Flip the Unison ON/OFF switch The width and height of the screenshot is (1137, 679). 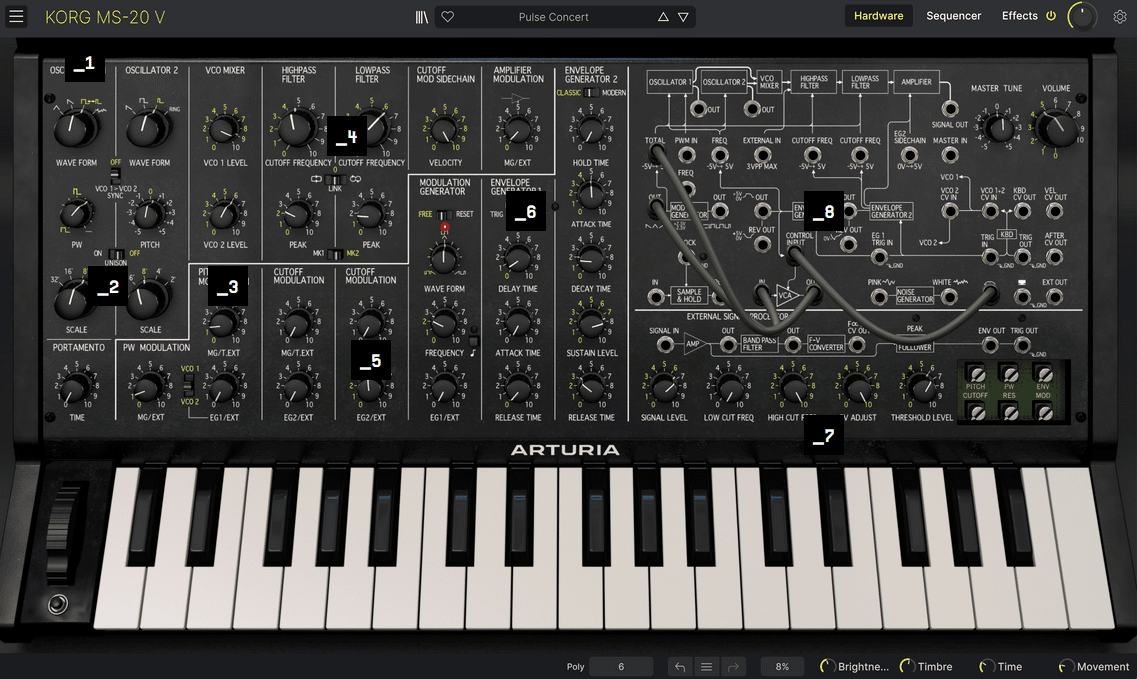[116, 253]
